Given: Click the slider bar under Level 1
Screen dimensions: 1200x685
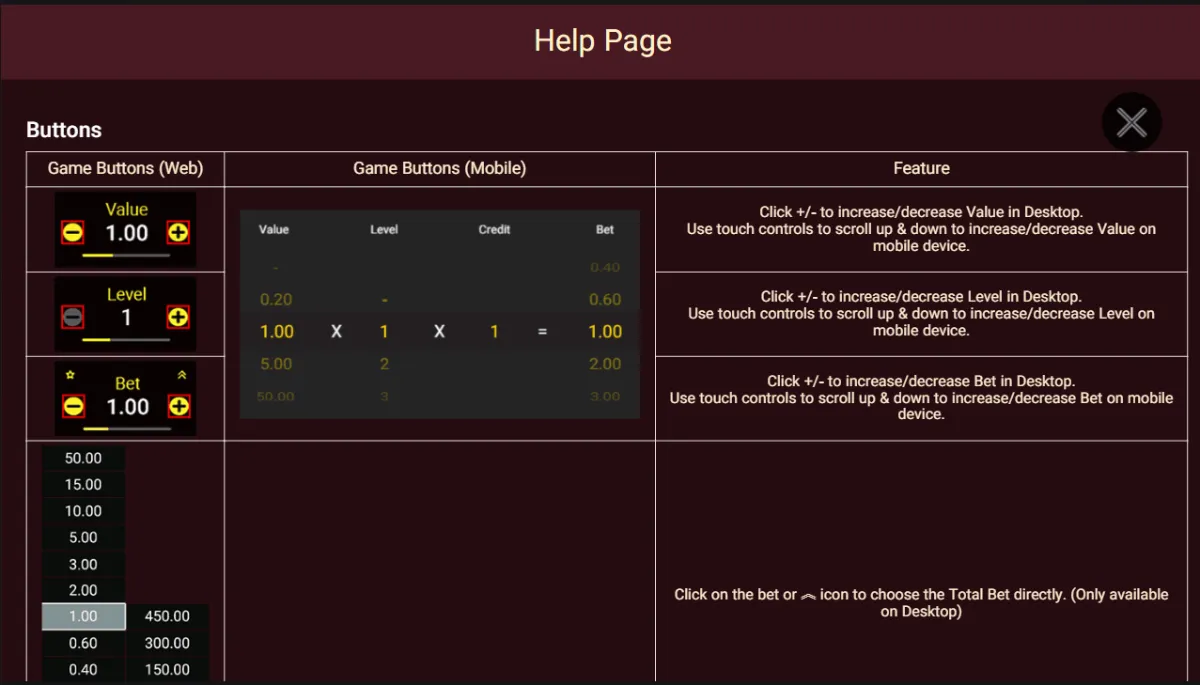Looking at the screenshot, I should (x=126, y=340).
